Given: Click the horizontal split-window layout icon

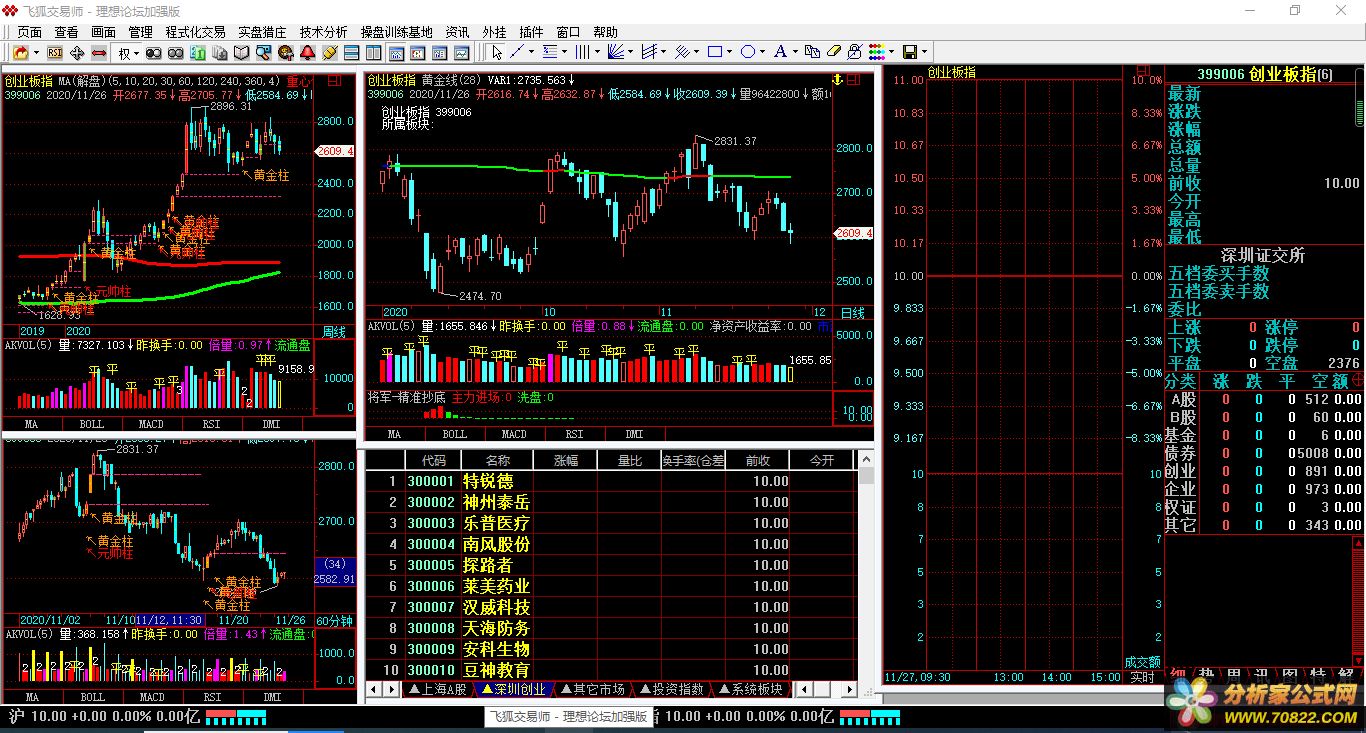Looking at the screenshot, I should click(351, 53).
